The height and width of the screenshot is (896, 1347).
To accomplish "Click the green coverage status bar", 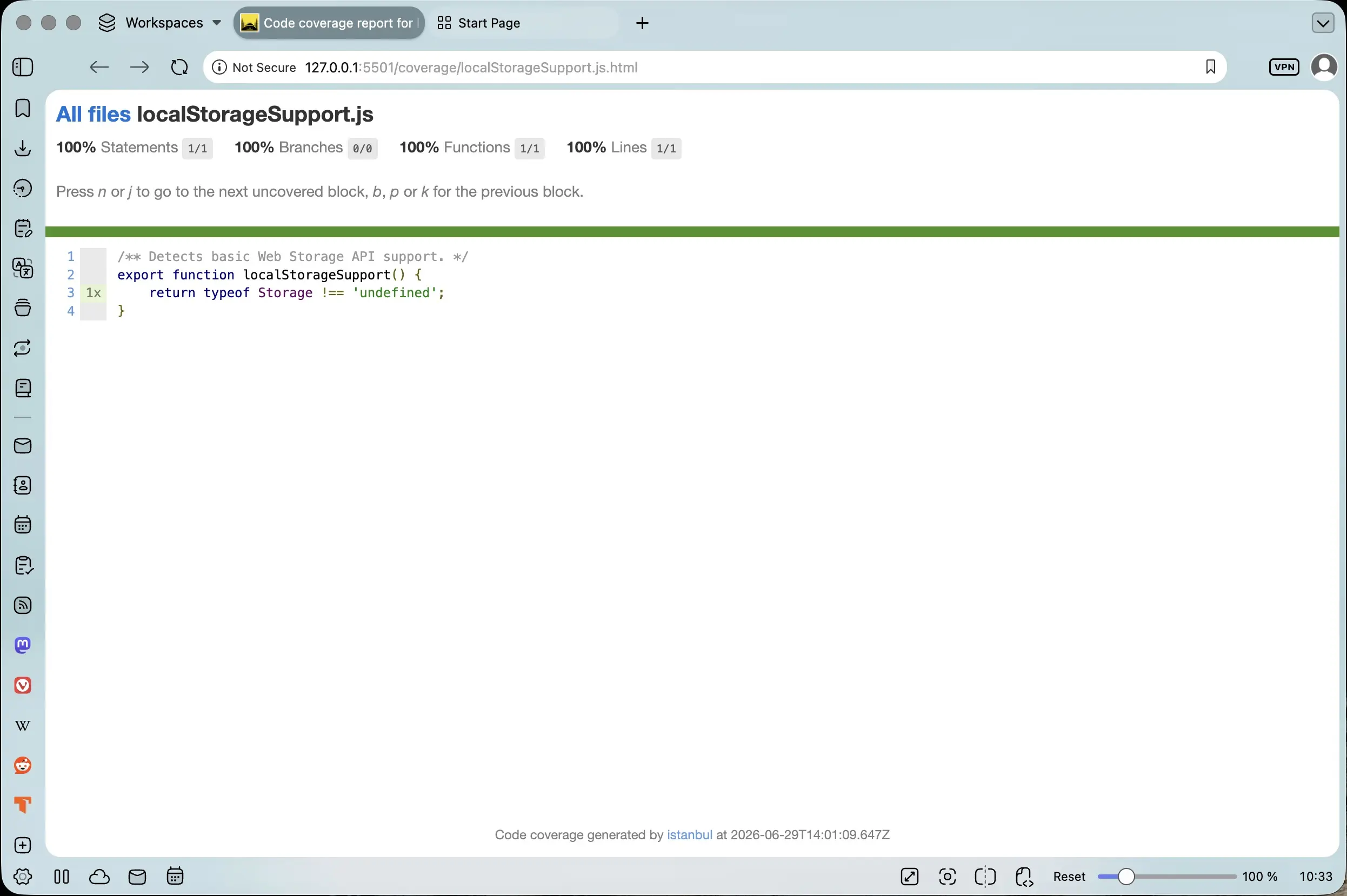I will (x=692, y=231).
